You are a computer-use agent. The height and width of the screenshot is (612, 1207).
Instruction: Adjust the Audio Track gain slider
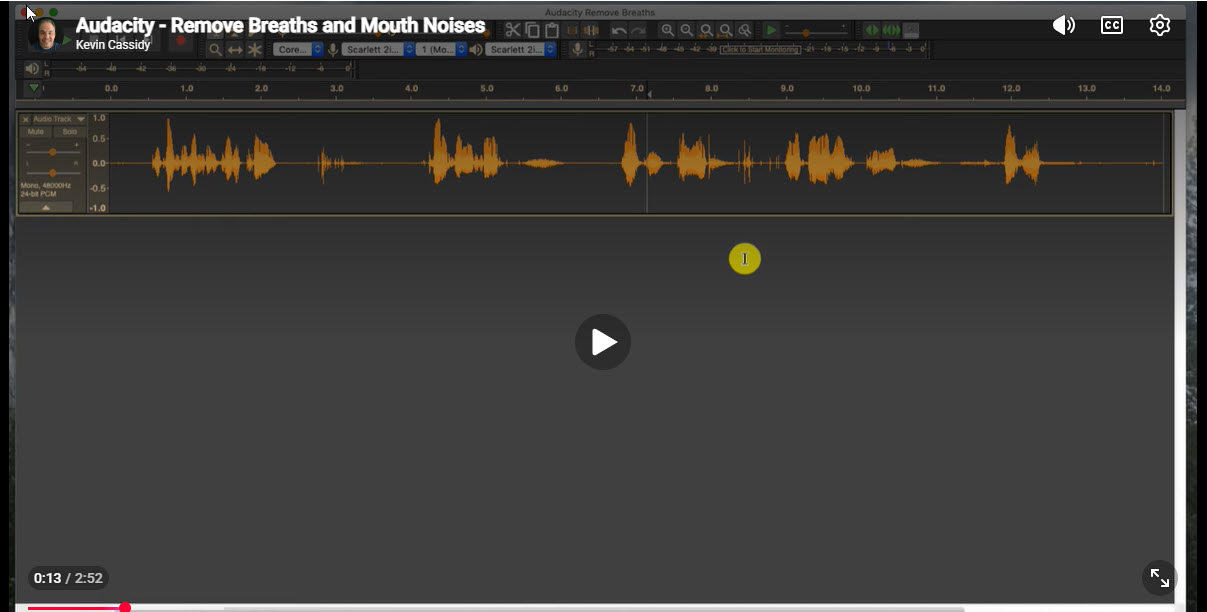point(52,152)
